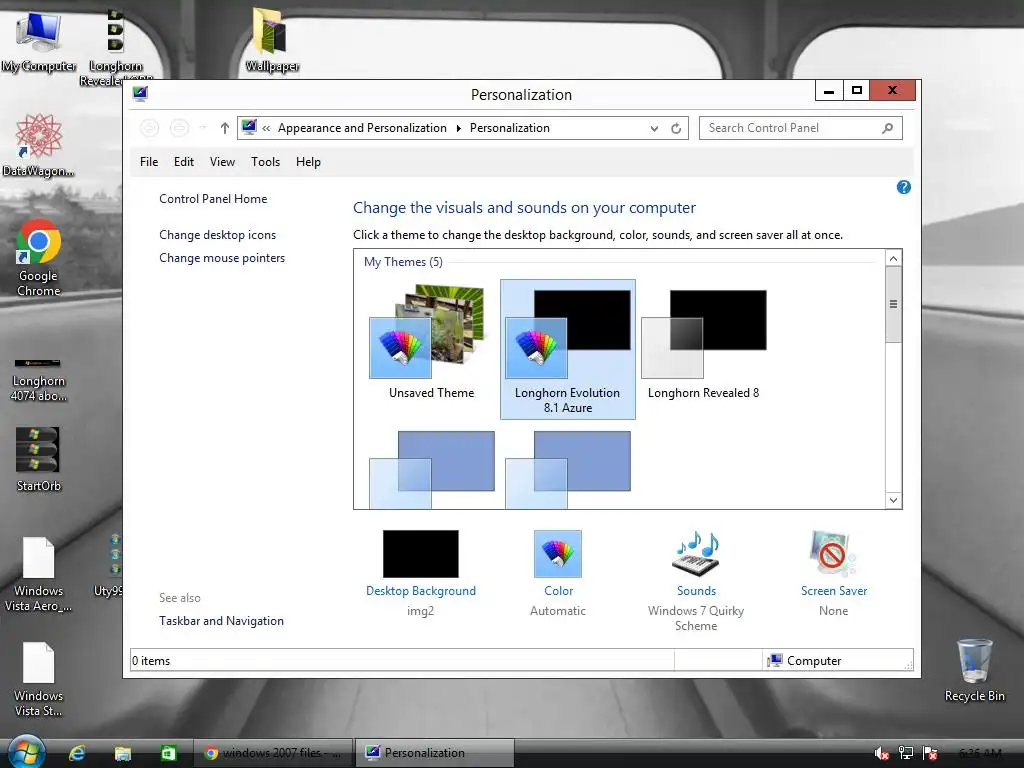Open File Explorer from the taskbar
This screenshot has width=1024, height=768.
click(x=123, y=753)
